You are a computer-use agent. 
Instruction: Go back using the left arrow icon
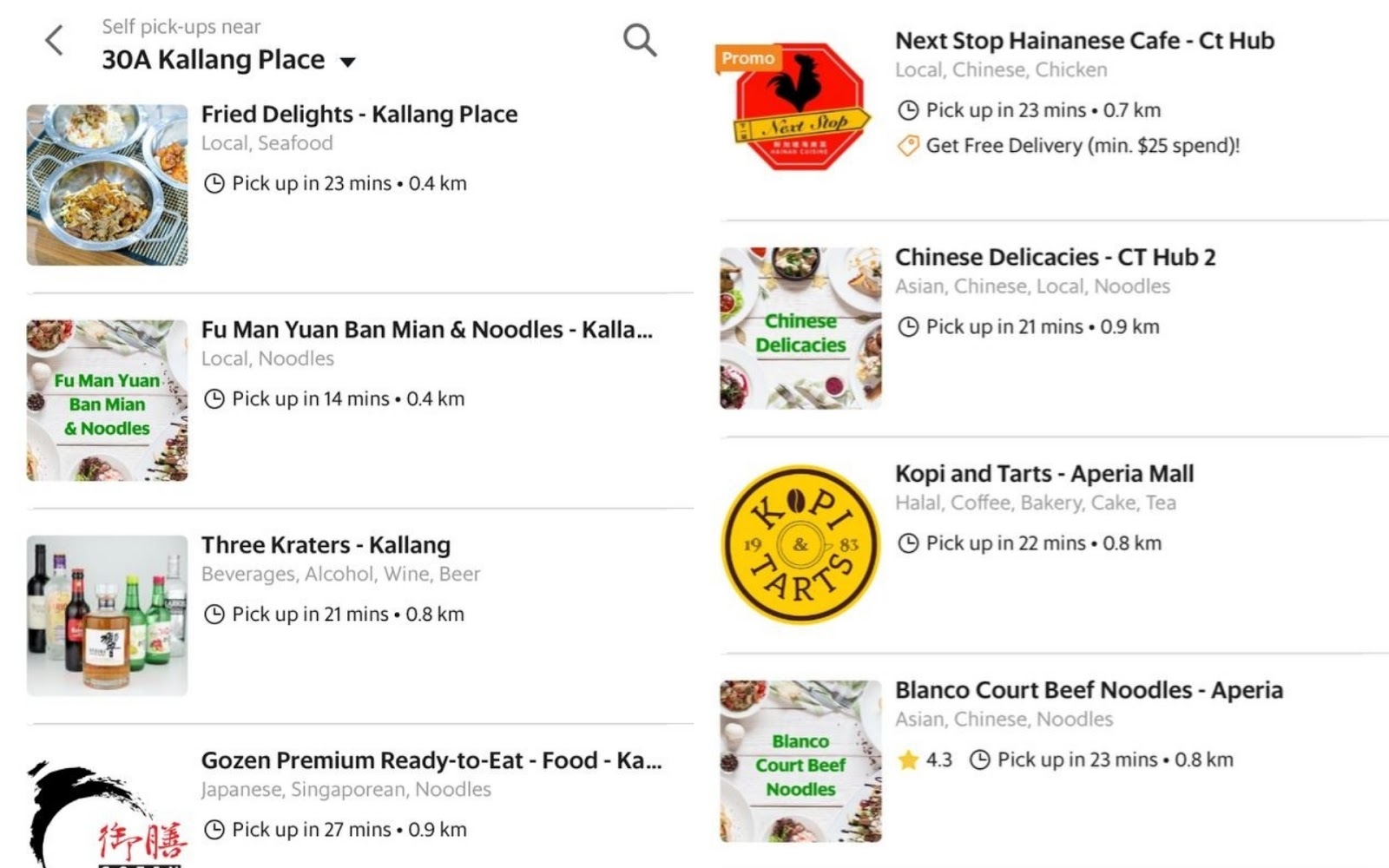pos(55,40)
